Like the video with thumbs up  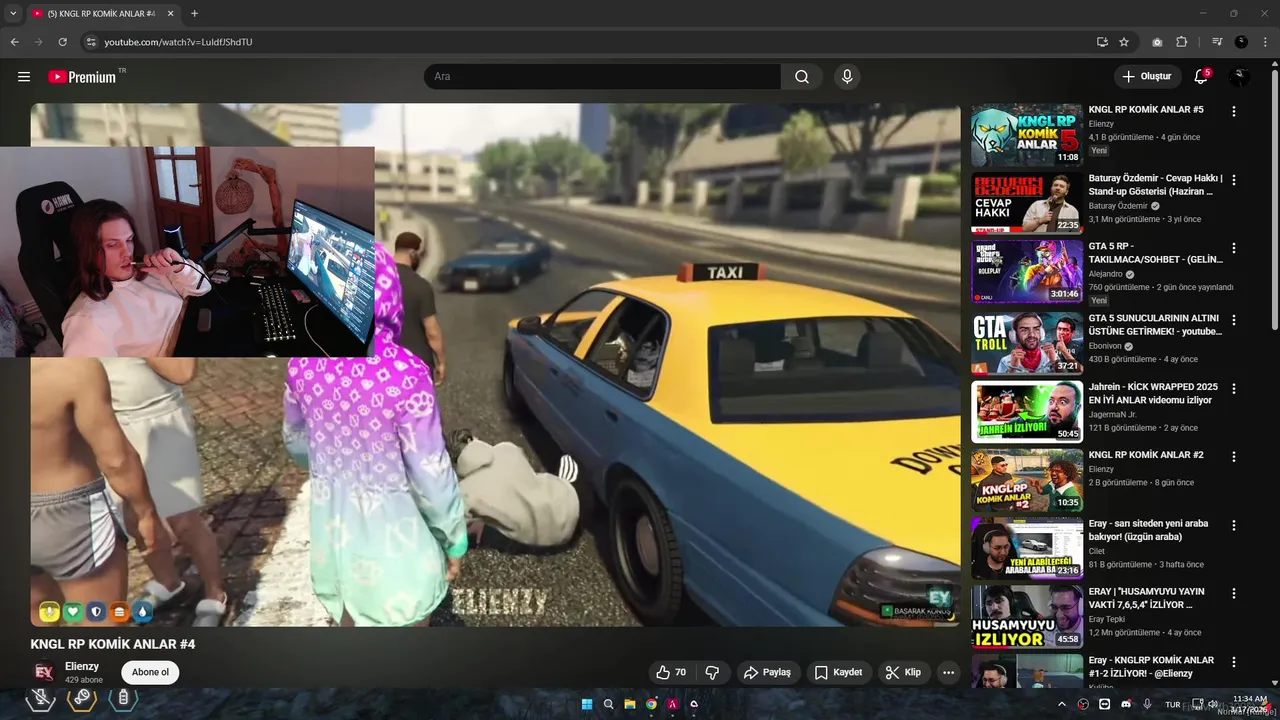tap(672, 672)
